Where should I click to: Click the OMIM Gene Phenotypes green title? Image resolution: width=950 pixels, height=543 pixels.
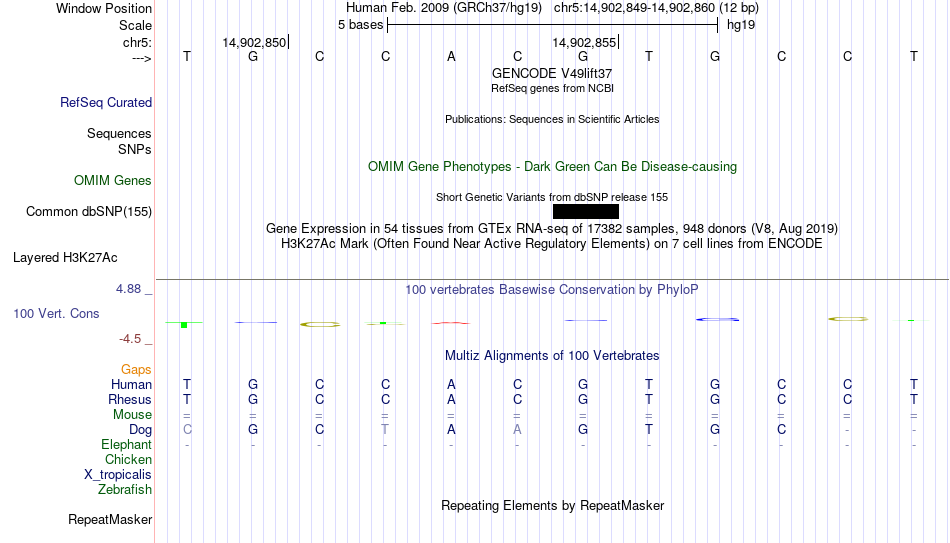[x=553, y=167]
